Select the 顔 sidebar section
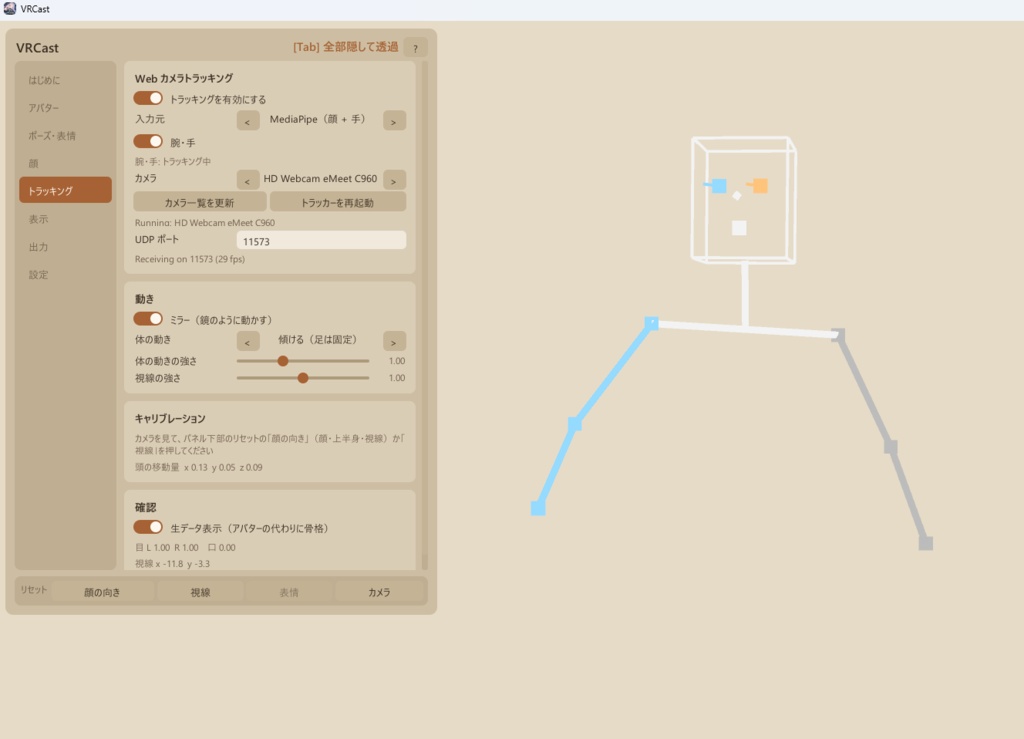The image size is (1024, 739). coord(65,163)
